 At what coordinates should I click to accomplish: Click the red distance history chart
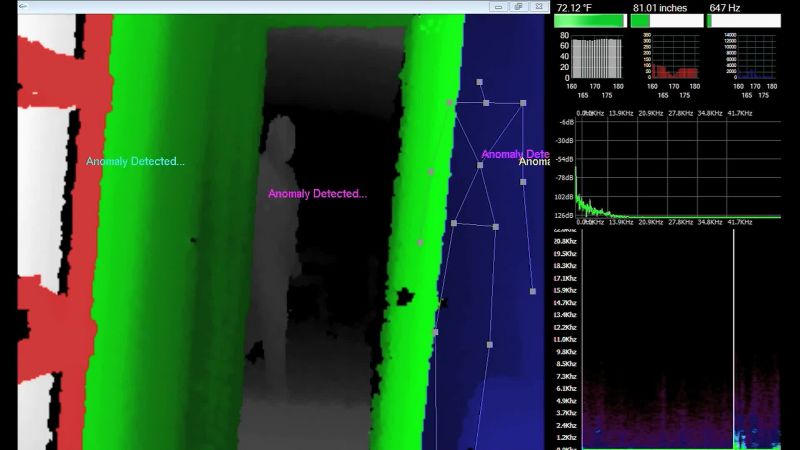tap(675, 57)
